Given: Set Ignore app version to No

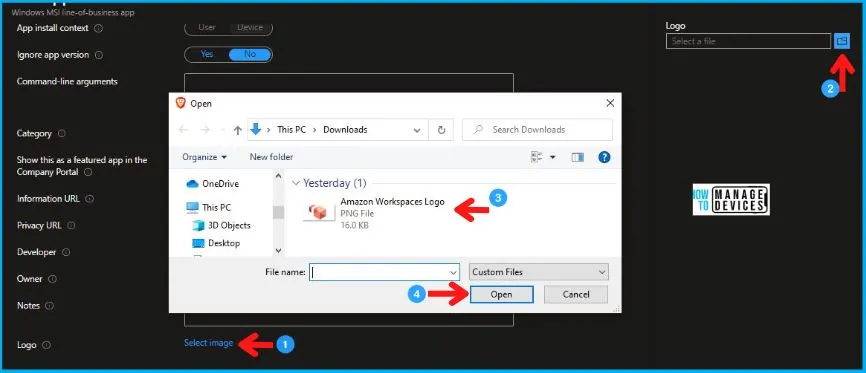Looking at the screenshot, I should (250, 55).
